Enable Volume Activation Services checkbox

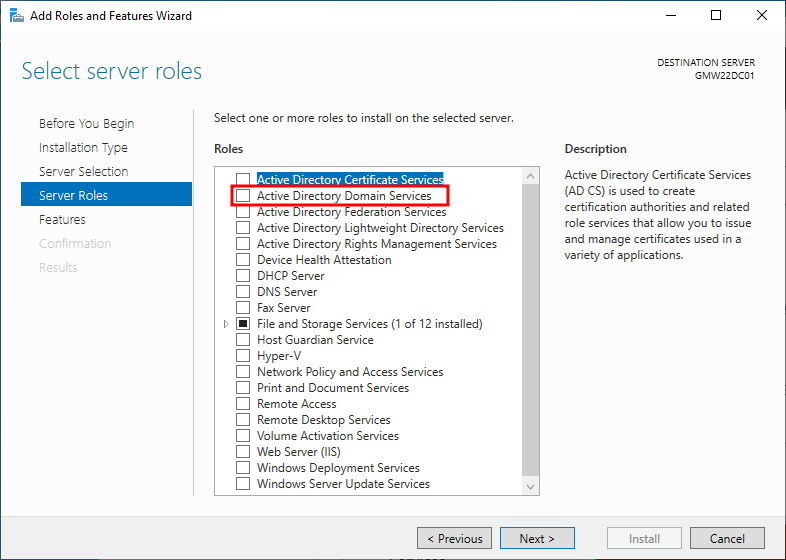click(x=243, y=436)
